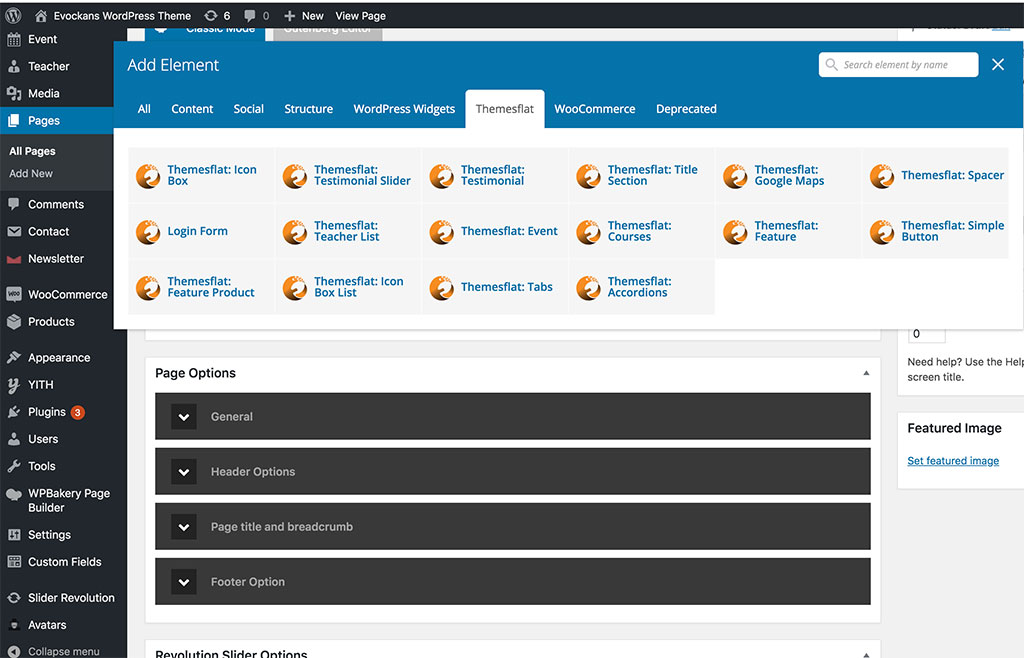Viewport: 1024px width, 658px height.
Task: Open the comments bubble icon in admin bar
Action: (x=249, y=16)
